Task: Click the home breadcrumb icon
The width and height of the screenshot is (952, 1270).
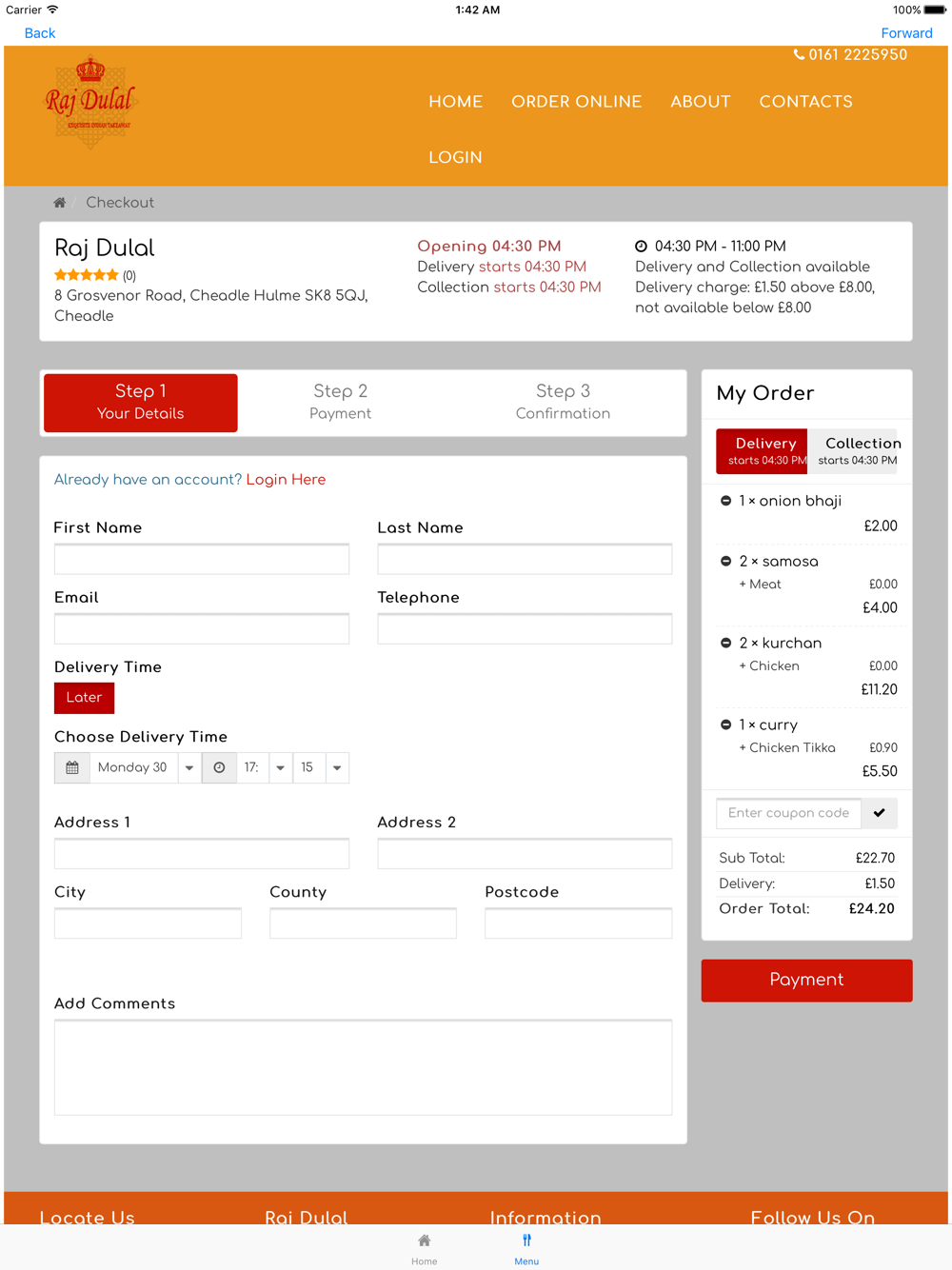Action: [x=59, y=203]
